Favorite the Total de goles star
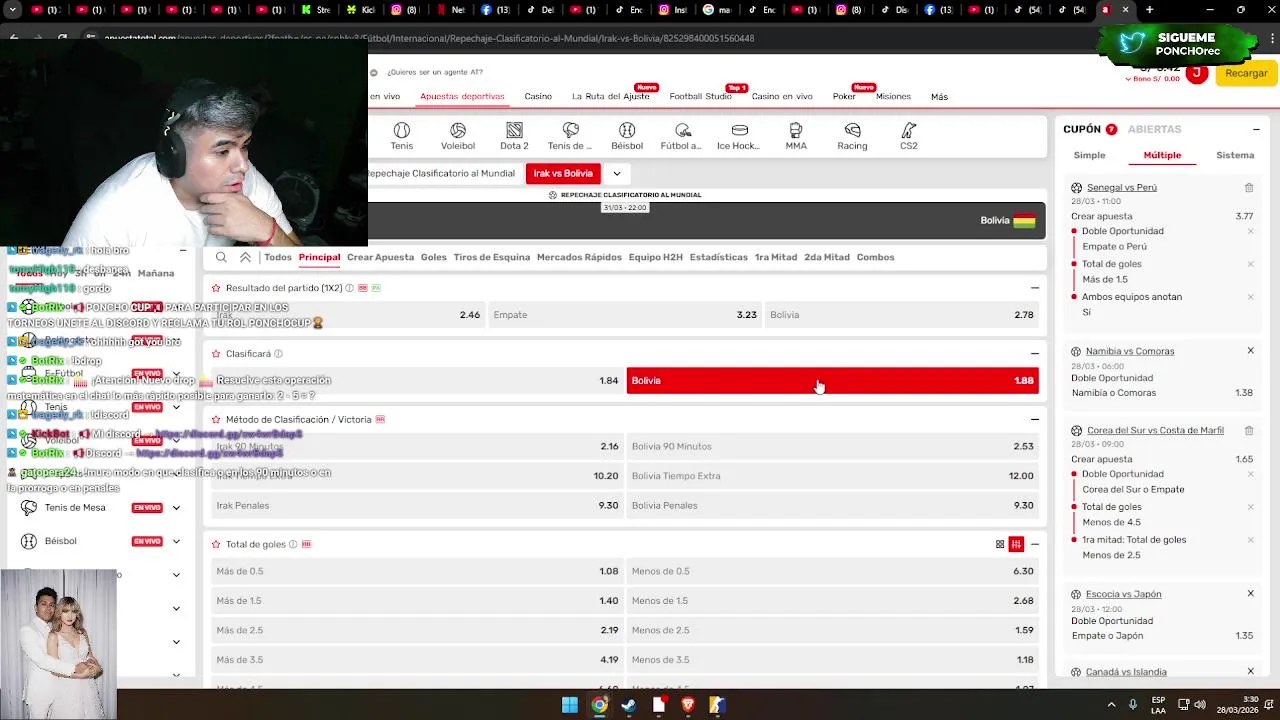Viewport: 1280px width, 720px height. point(216,544)
